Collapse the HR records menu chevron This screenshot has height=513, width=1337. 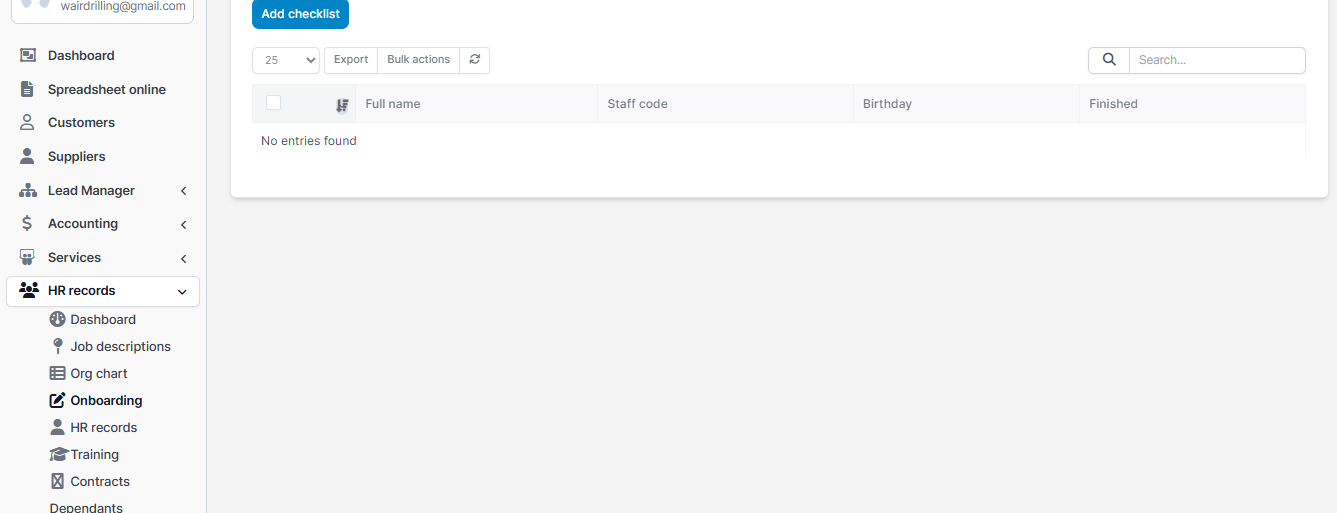tap(182, 292)
